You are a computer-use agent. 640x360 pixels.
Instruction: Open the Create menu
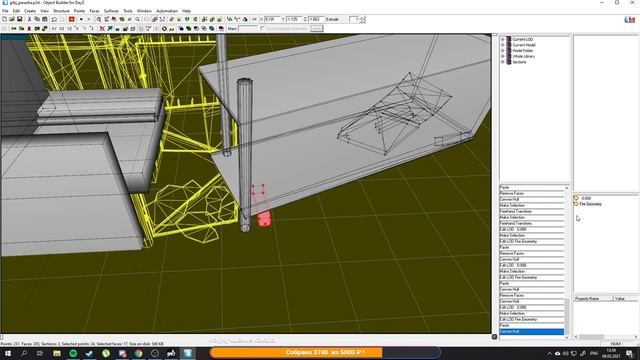[x=30, y=11]
